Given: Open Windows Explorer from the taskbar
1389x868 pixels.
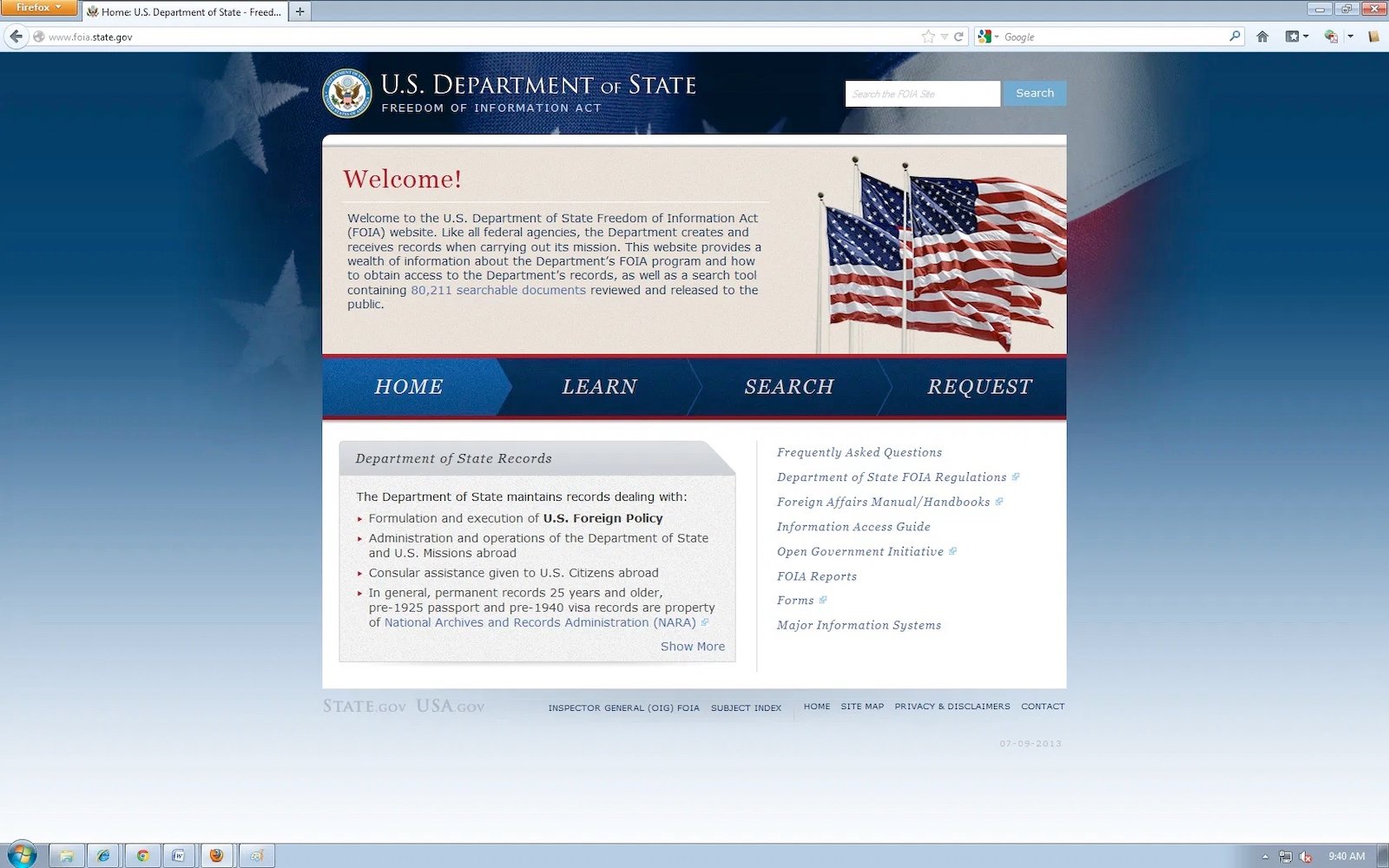Looking at the screenshot, I should click(66, 856).
